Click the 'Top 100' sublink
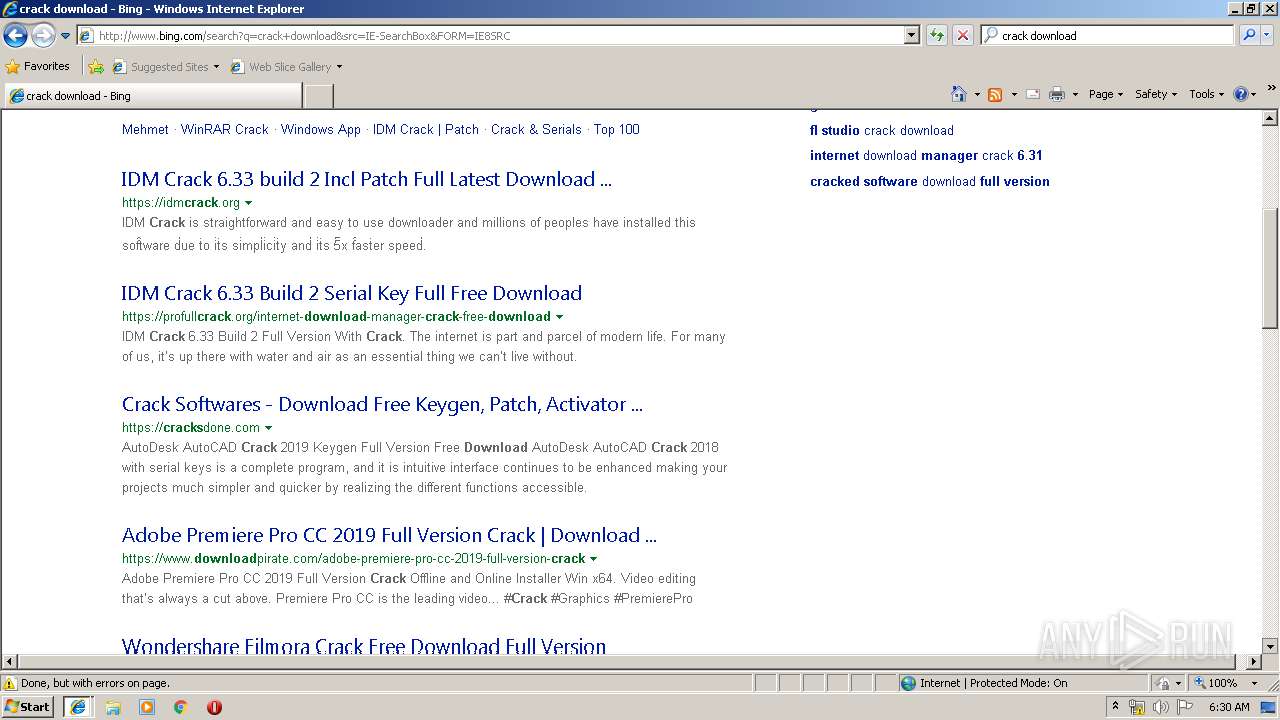1280x720 pixels. coord(616,129)
